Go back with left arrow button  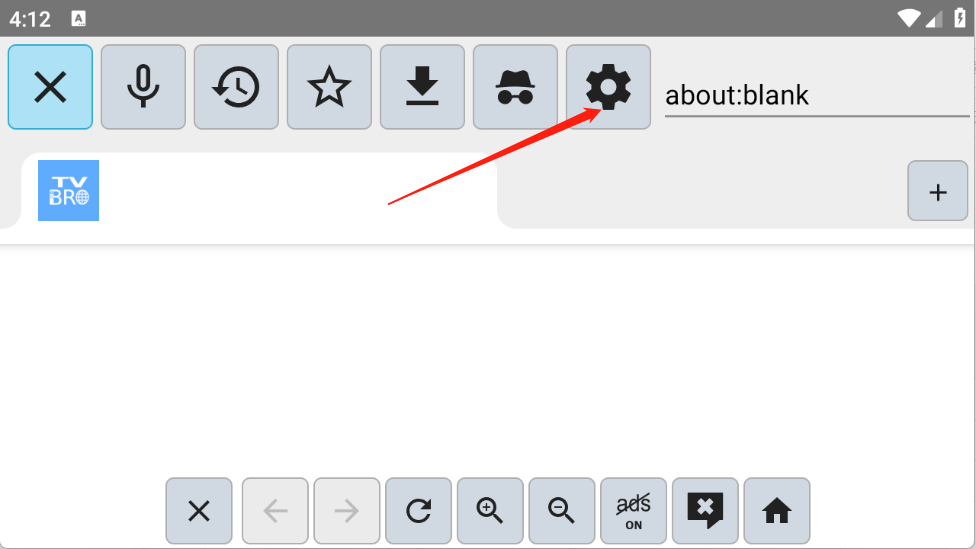point(275,511)
